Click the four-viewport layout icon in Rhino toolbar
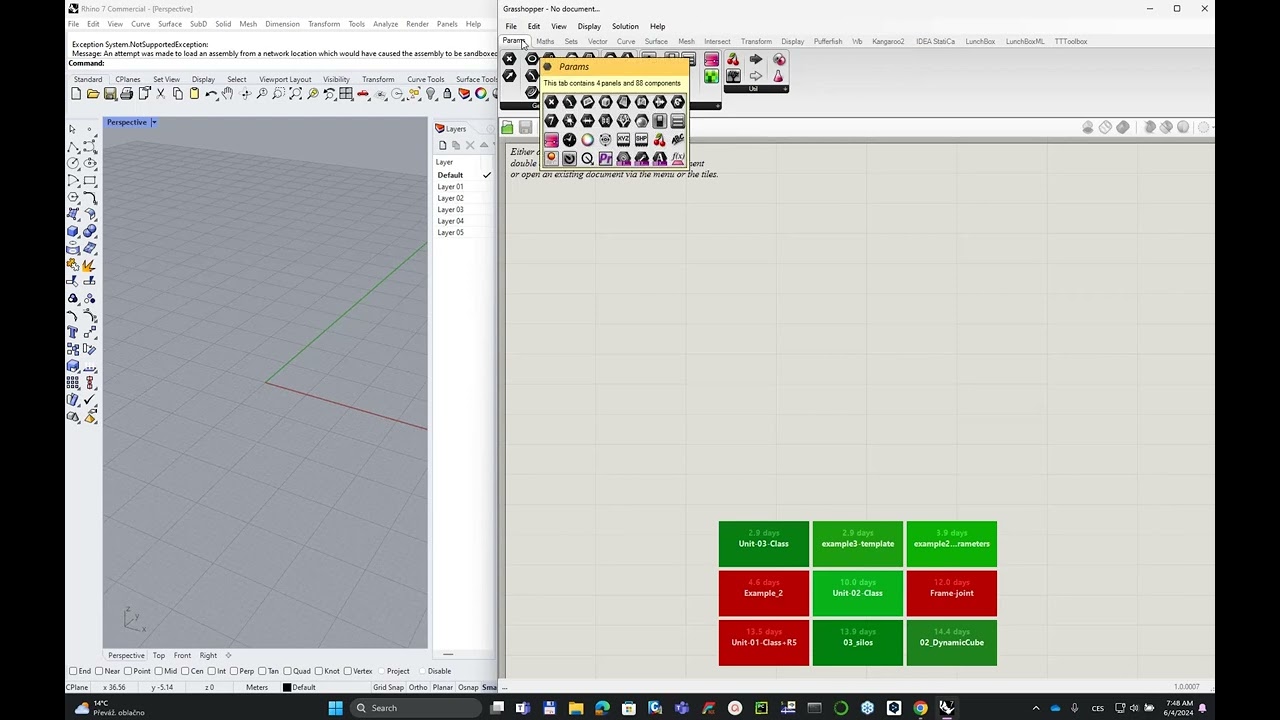Image resolution: width=1280 pixels, height=720 pixels. (x=346, y=94)
